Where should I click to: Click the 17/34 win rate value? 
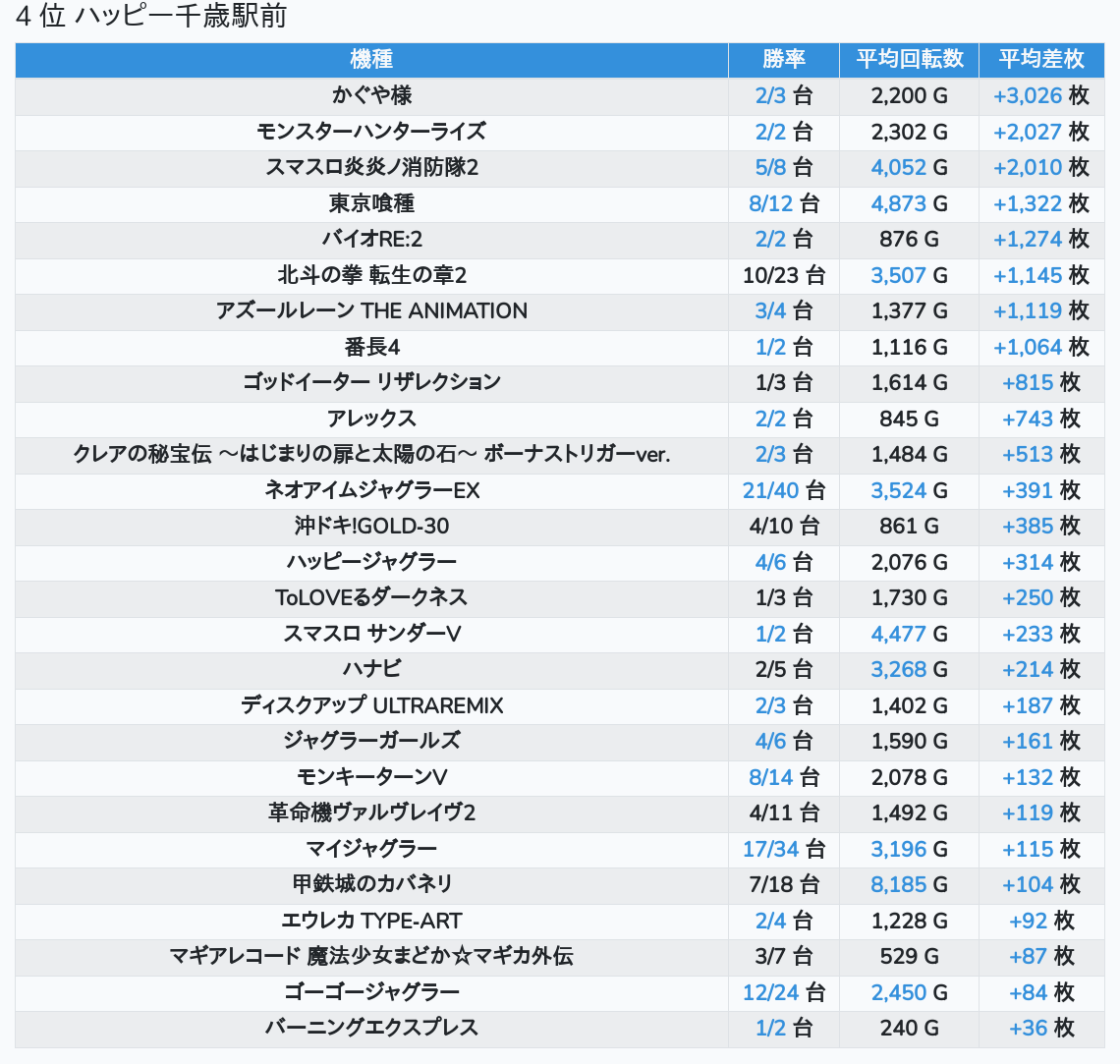(770, 849)
